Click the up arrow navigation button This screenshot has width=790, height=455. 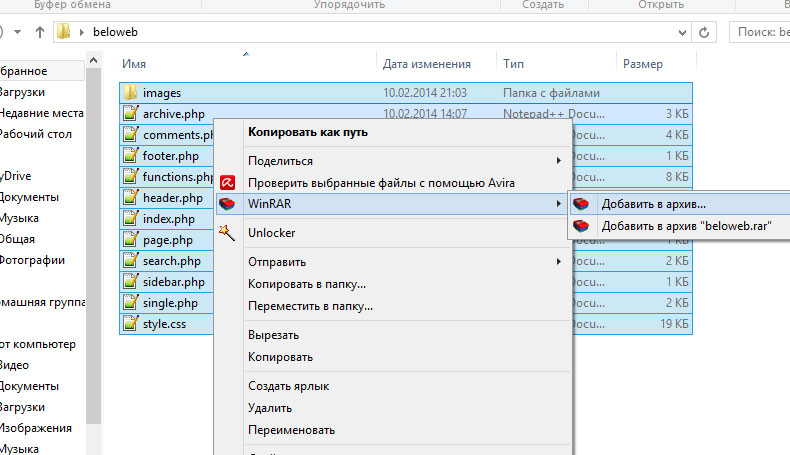coord(40,32)
